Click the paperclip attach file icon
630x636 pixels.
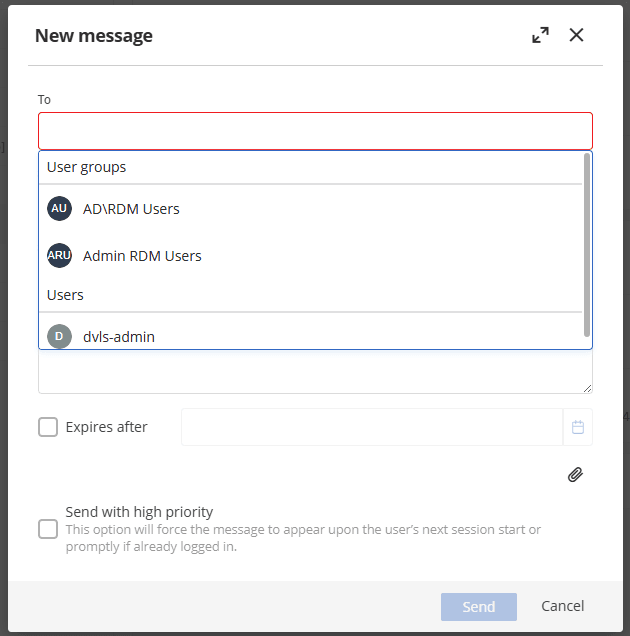[x=575, y=475]
